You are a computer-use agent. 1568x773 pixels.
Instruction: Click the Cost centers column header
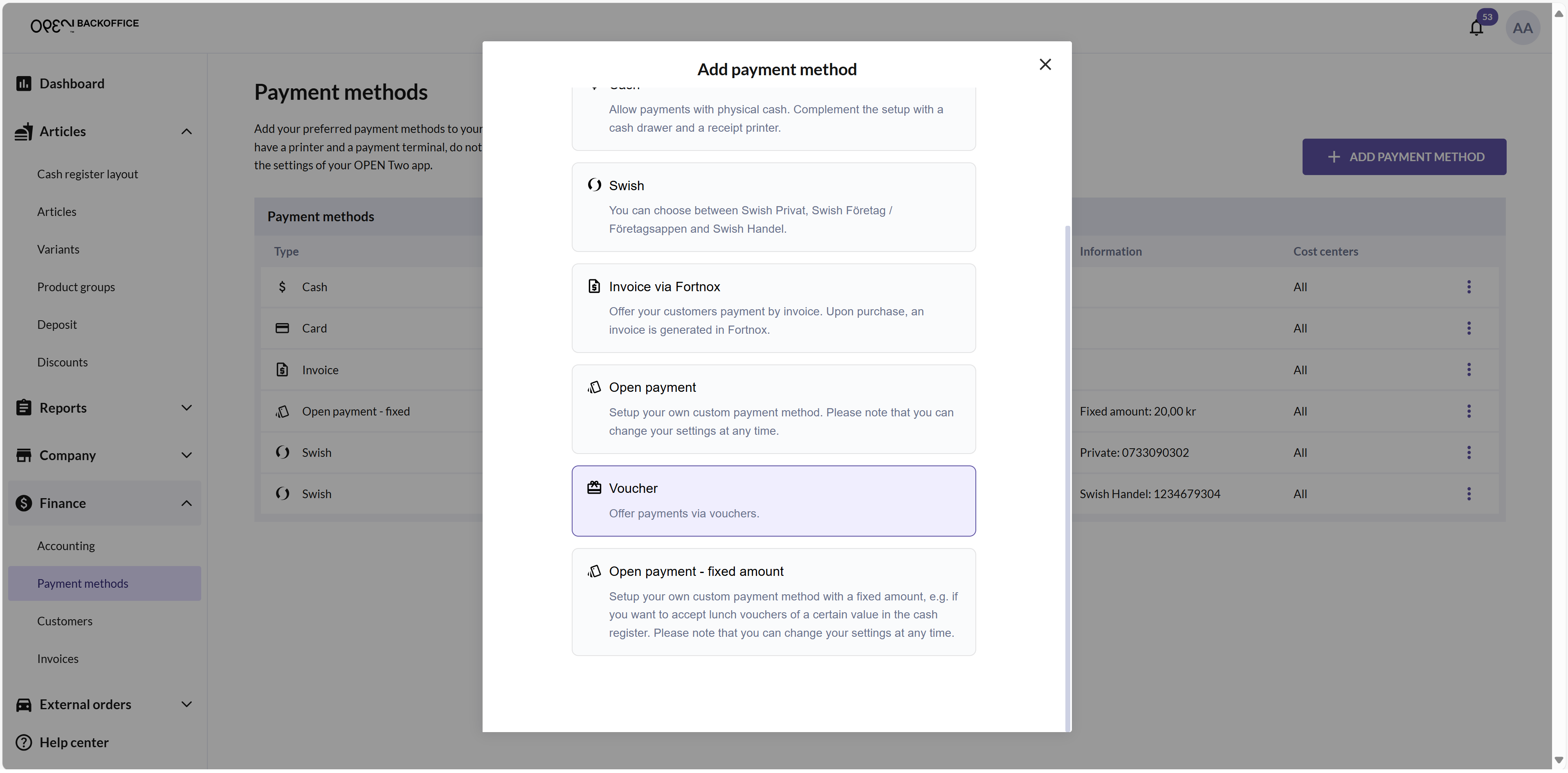click(1325, 252)
